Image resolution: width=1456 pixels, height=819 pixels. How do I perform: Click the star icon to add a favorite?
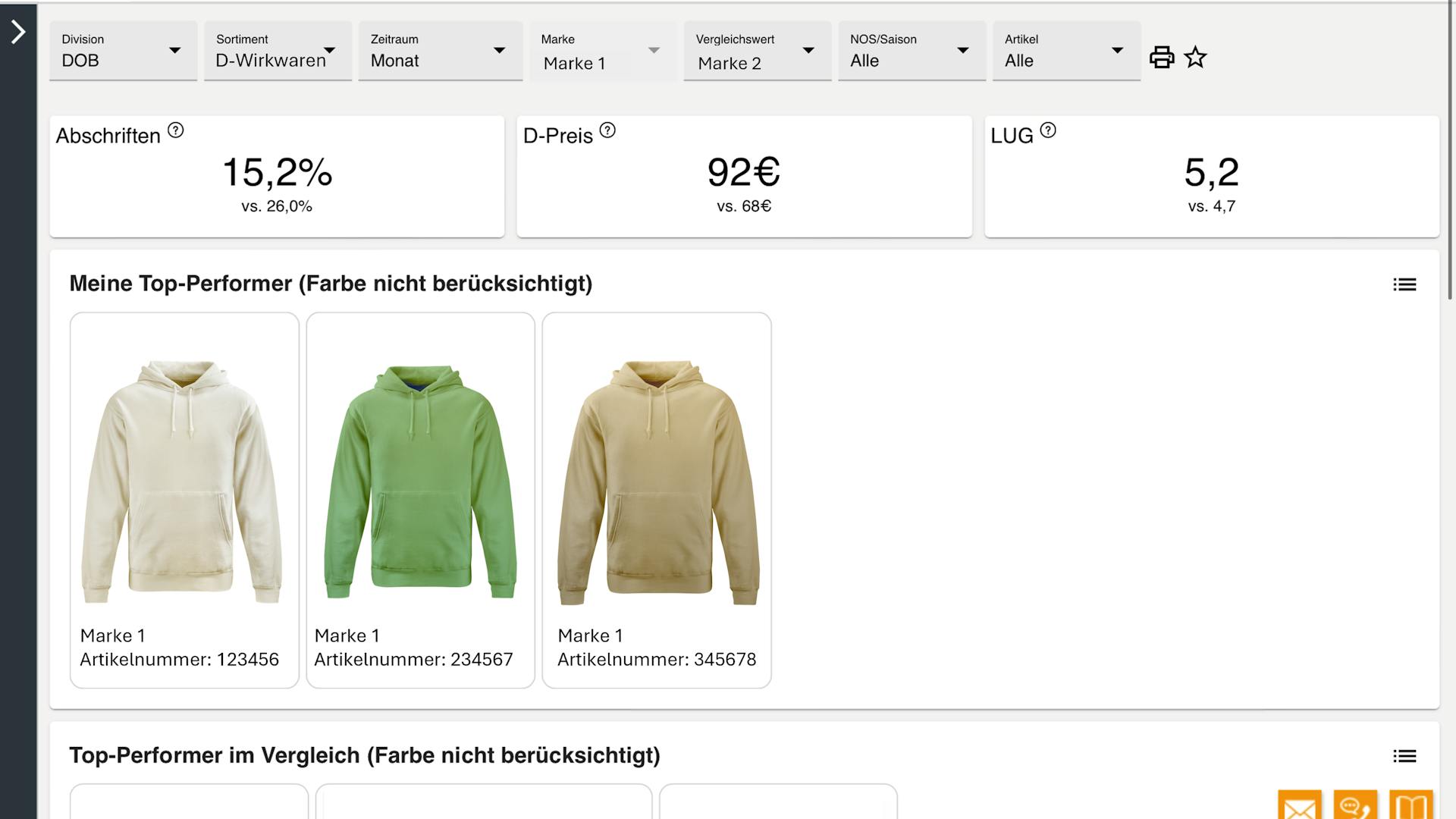click(x=1195, y=58)
